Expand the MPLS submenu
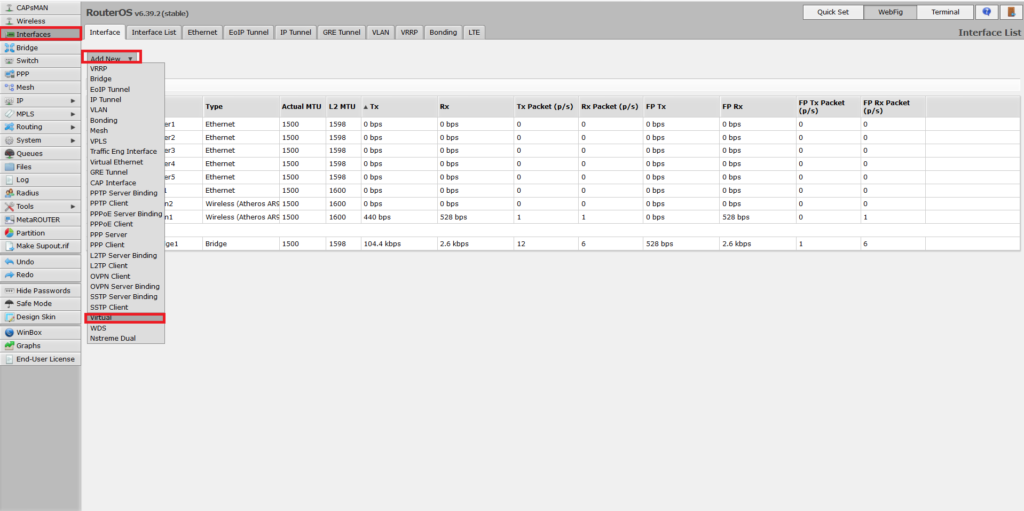1024x511 pixels. point(40,114)
